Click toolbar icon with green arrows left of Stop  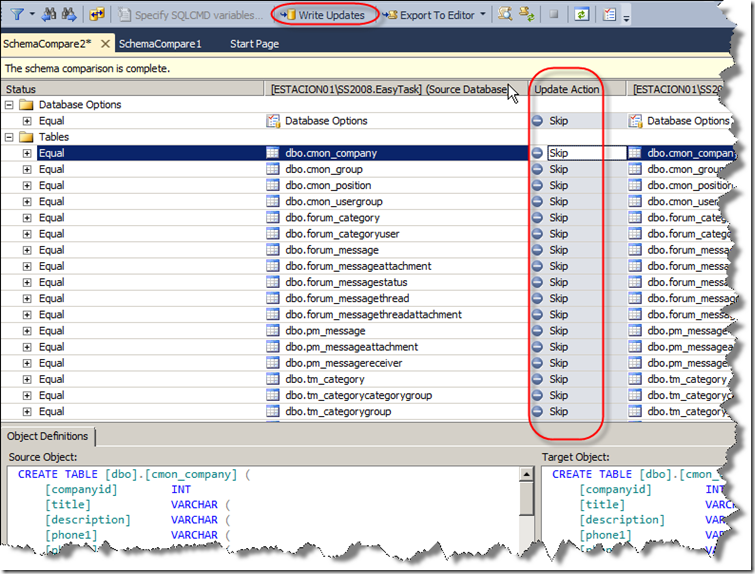527,14
